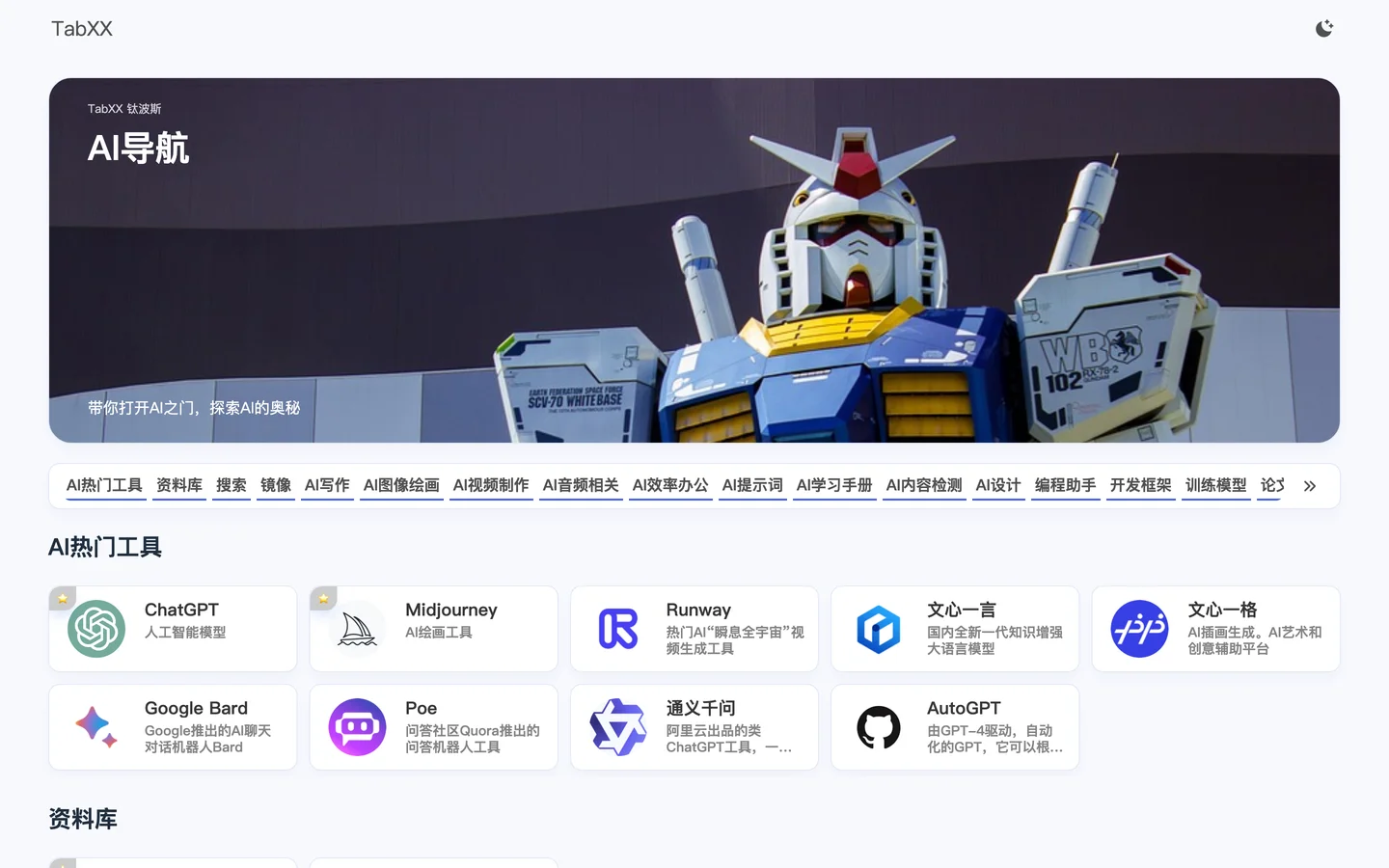Screen dimensions: 1389x868
Task: Click the Poe purple robot icon
Action: [357, 727]
